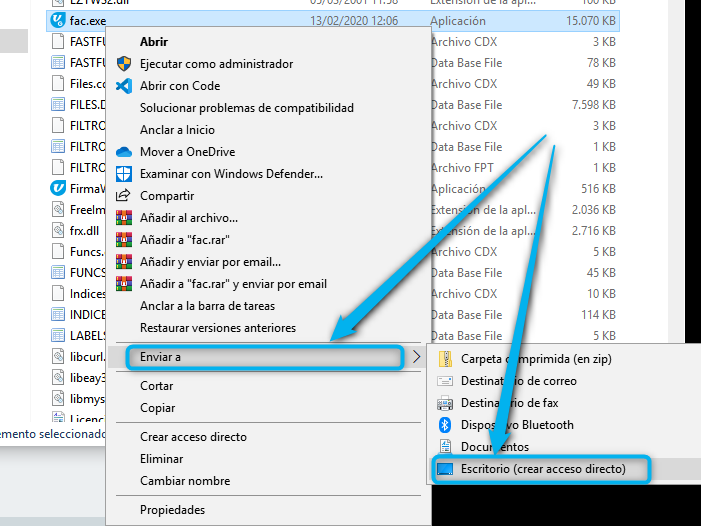Click WinRAR icon beside Añadir y enviar por email...
The height and width of the screenshot is (526, 701).
click(x=124, y=261)
